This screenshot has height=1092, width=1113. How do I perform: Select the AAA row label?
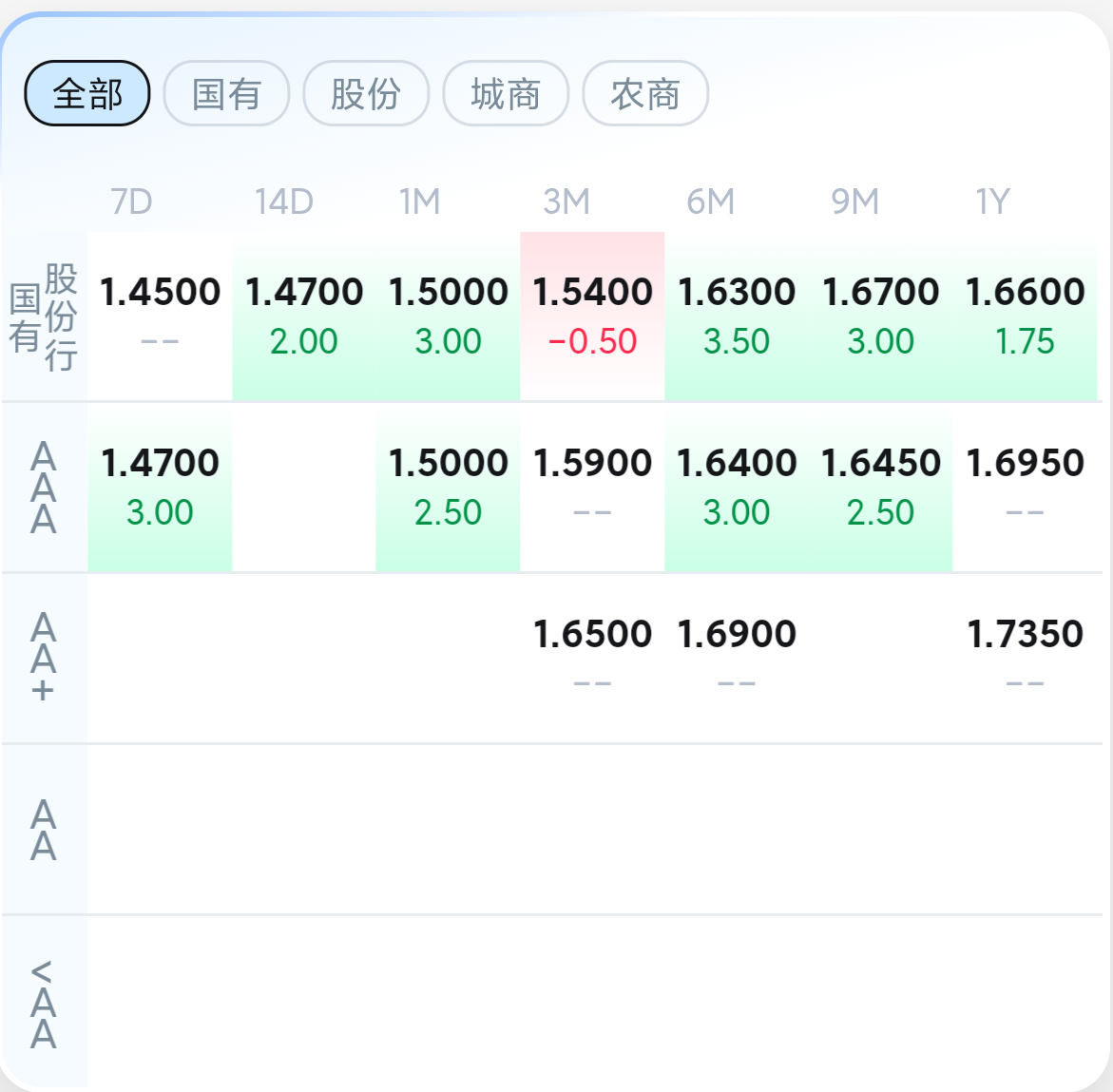pos(44,488)
